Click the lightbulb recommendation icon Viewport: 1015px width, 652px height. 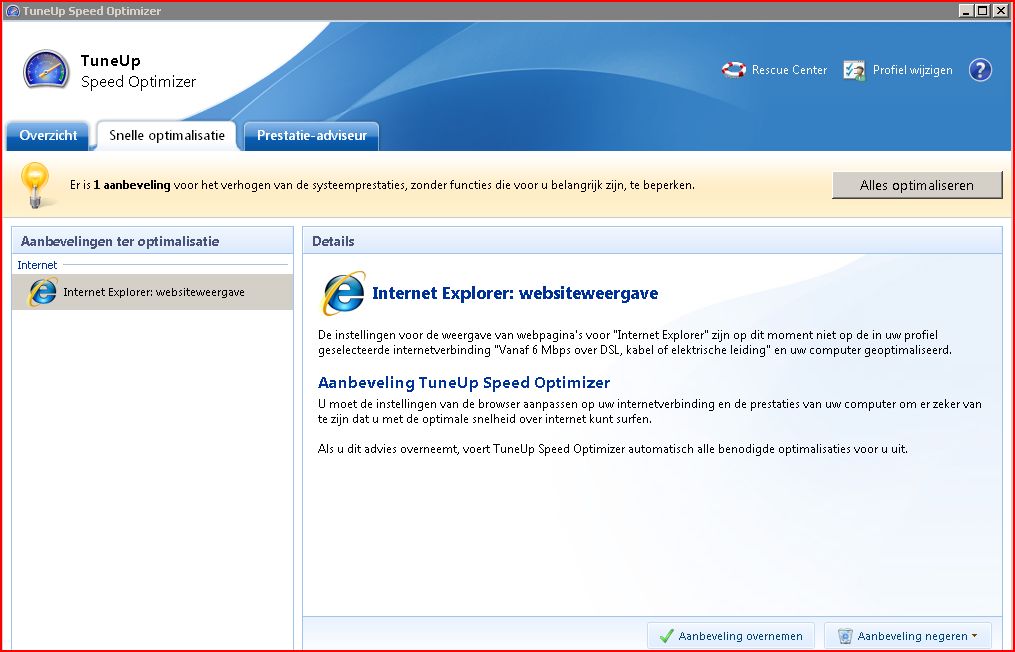coord(35,185)
